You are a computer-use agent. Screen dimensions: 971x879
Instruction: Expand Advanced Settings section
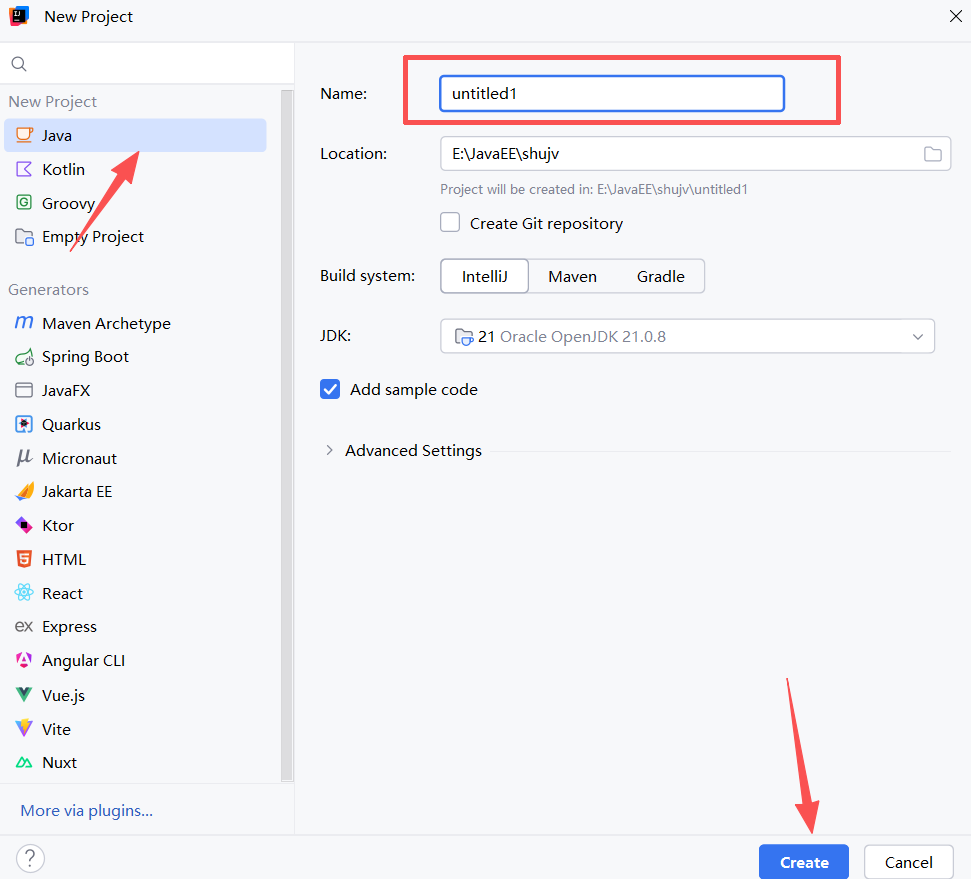click(x=329, y=450)
